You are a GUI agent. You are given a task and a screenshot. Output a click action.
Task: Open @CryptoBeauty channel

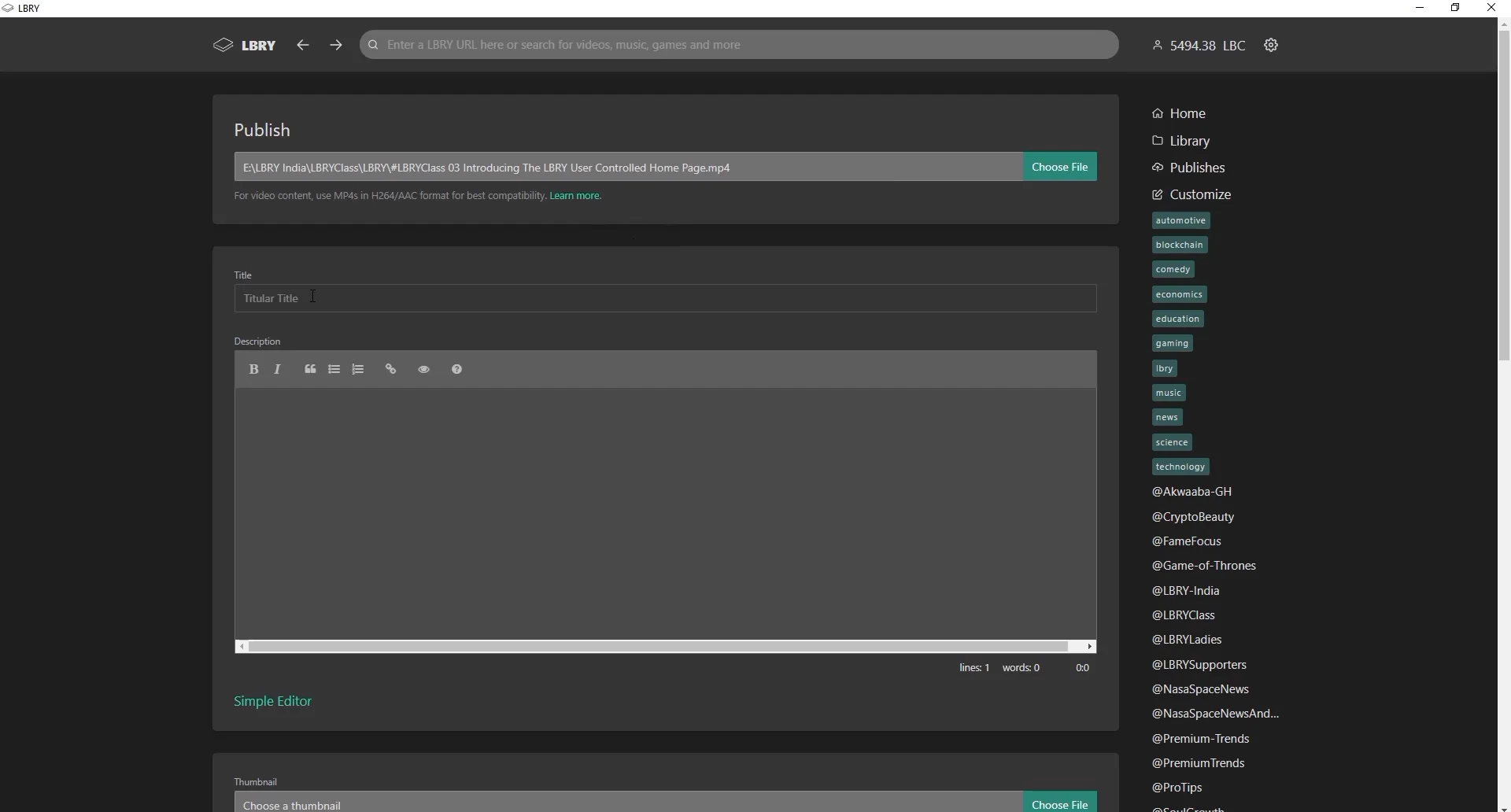[1193, 517]
